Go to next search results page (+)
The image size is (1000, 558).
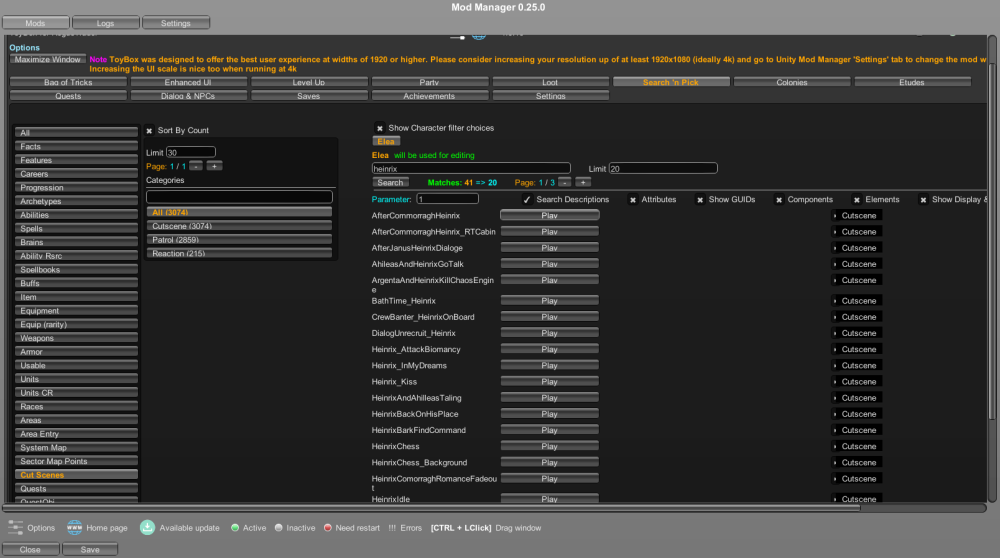click(583, 183)
